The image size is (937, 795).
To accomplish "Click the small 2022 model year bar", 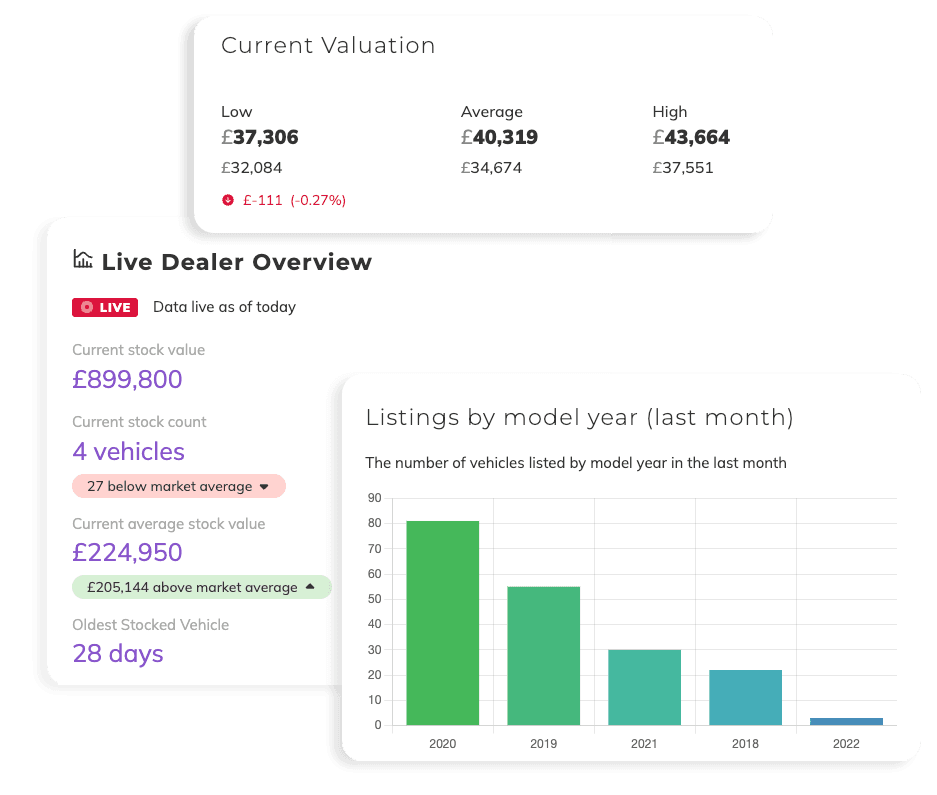I will (x=846, y=721).
